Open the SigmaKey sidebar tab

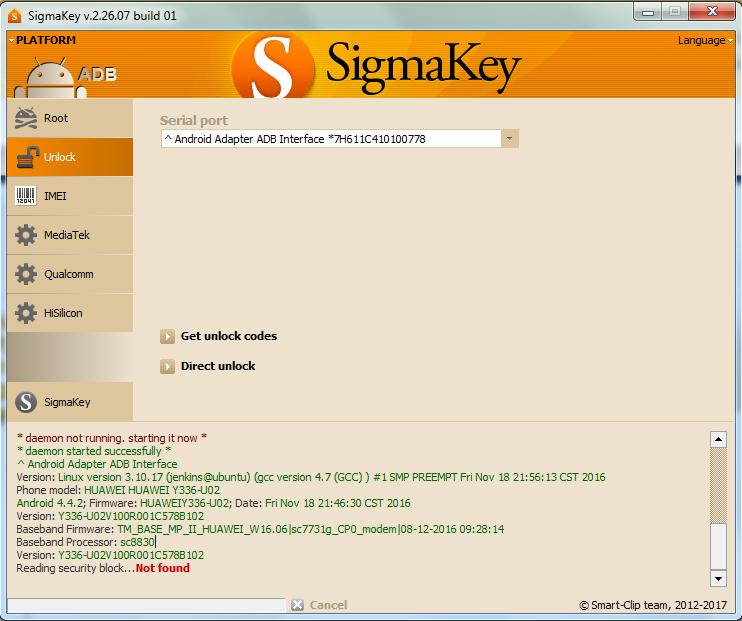(70, 402)
